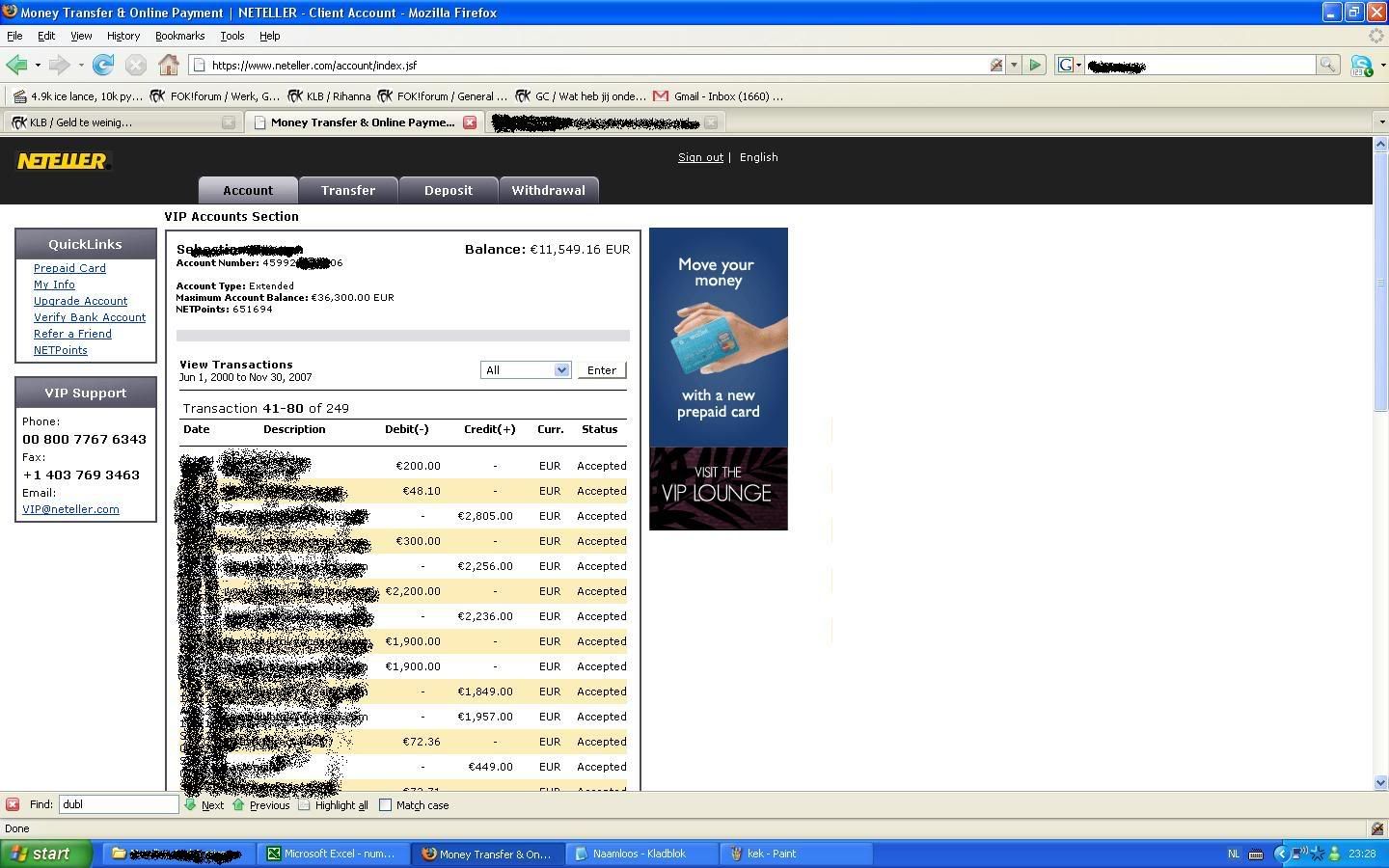Close the find bar with red X
The image size is (1389, 868).
13,804
